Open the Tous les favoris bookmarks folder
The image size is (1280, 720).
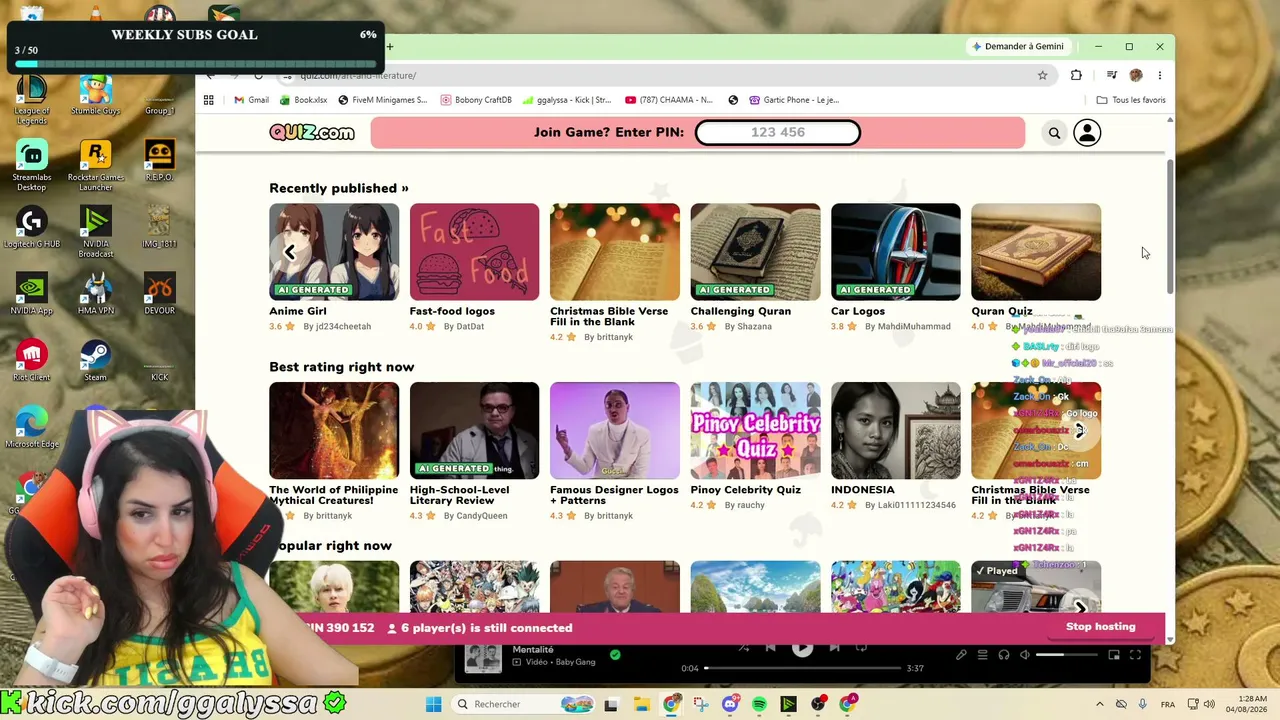(x=1131, y=100)
